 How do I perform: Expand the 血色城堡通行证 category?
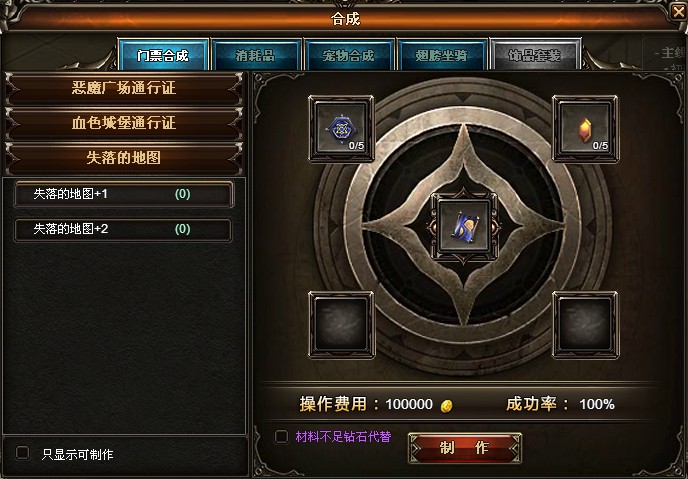pyautogui.click(x=124, y=123)
